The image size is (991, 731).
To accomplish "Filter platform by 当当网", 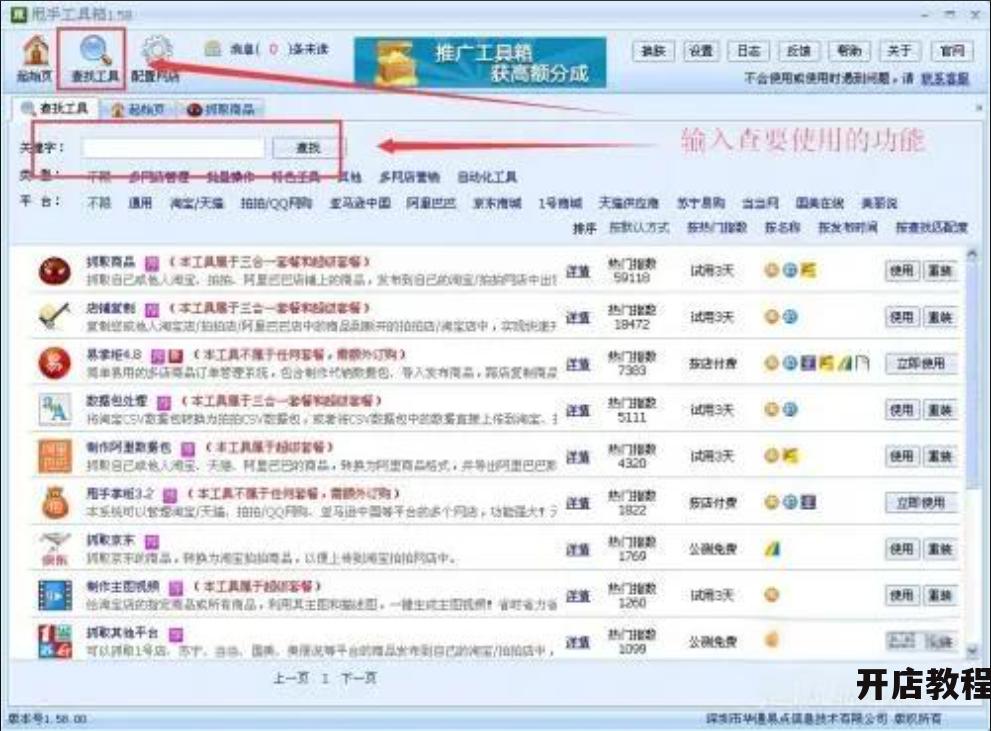I will (x=760, y=203).
